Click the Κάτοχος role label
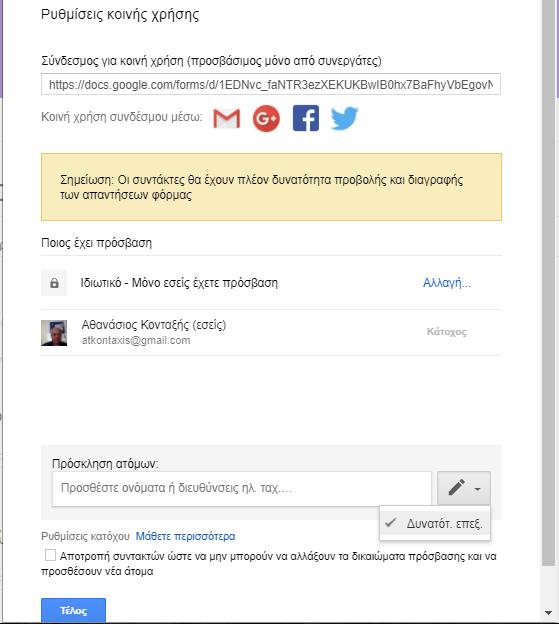Screen dimensions: 559x624 coord(446,332)
